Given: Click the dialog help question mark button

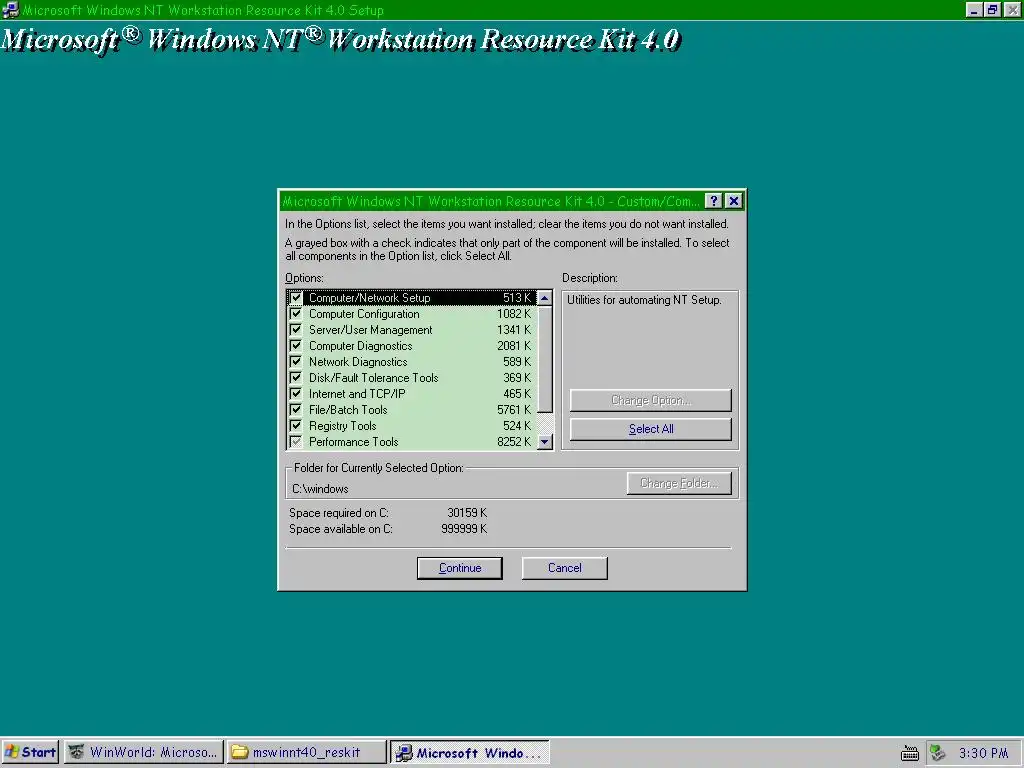Looking at the screenshot, I should point(714,201).
